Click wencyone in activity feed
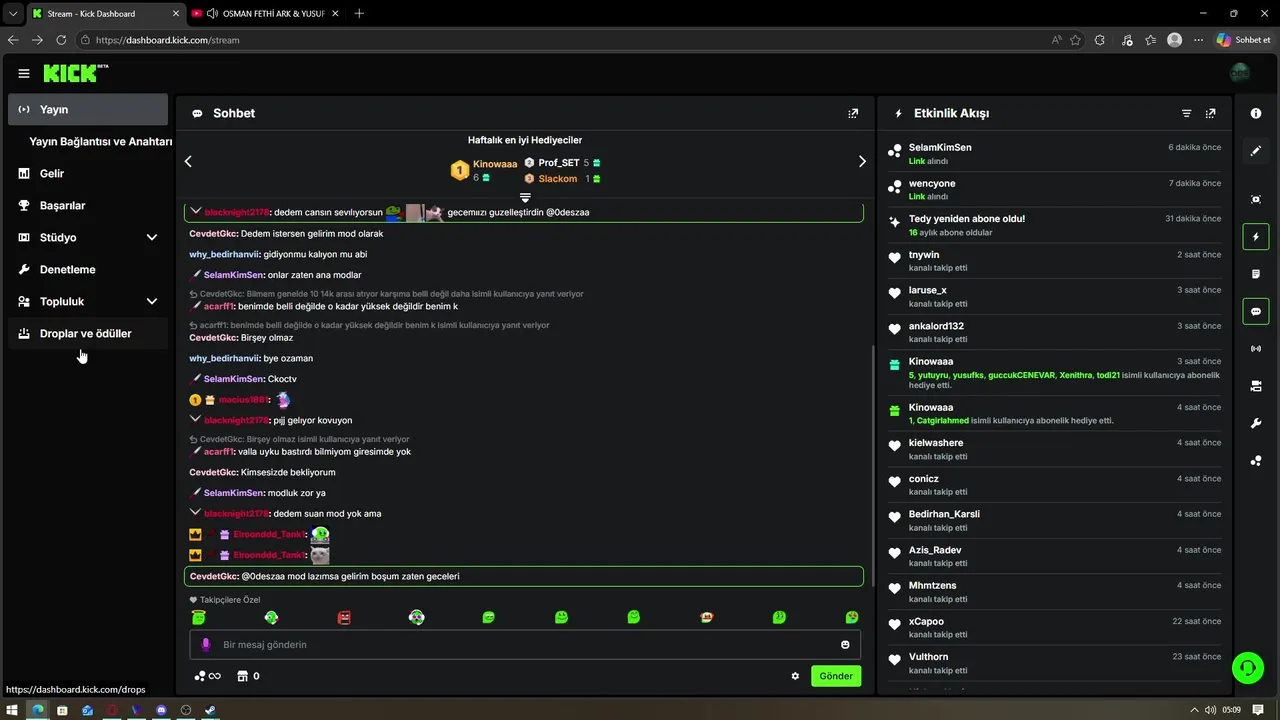The width and height of the screenshot is (1280, 720). 932,183
